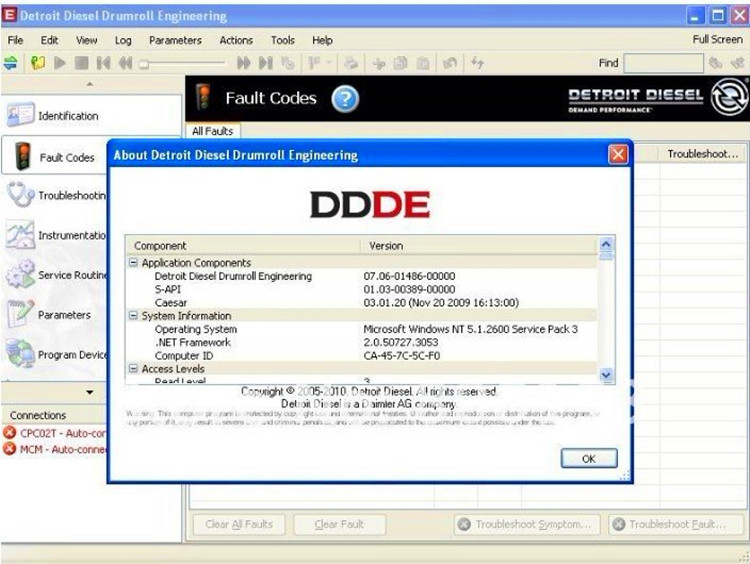
Task: Open Troubleshooting stethoscope sidebar item
Action: pyautogui.click(x=55, y=195)
